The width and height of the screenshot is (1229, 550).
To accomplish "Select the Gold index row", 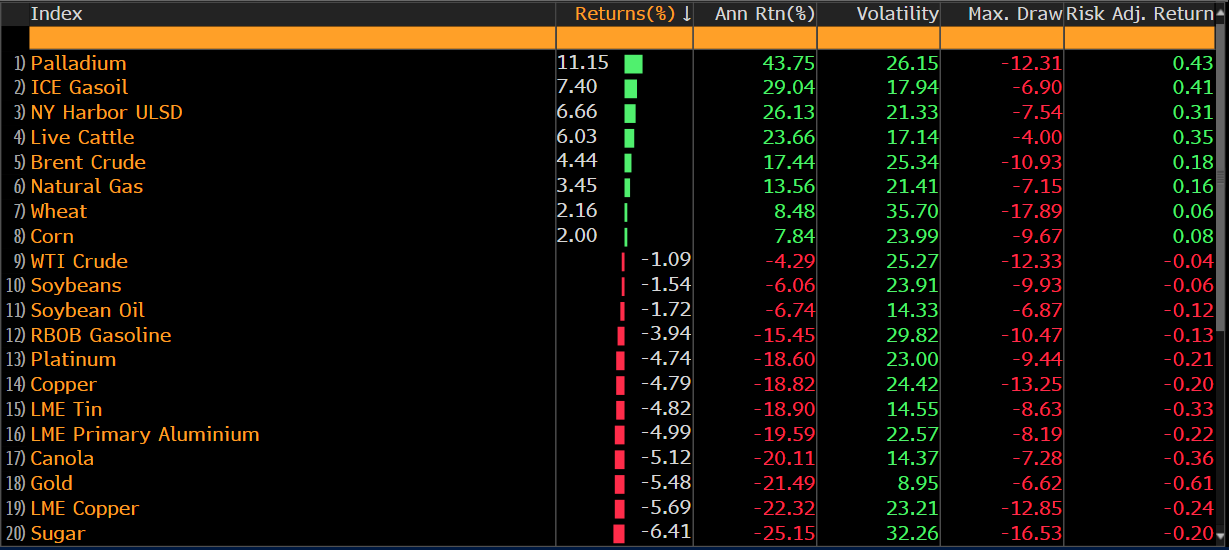I will [x=608, y=484].
